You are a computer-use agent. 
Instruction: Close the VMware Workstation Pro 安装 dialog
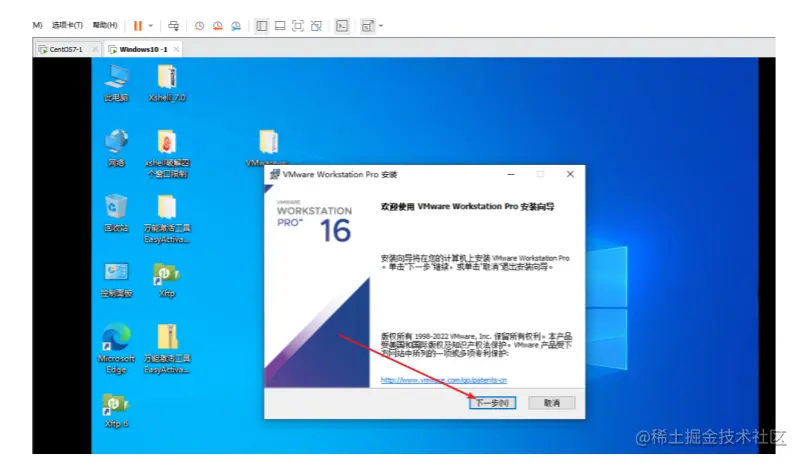[570, 174]
